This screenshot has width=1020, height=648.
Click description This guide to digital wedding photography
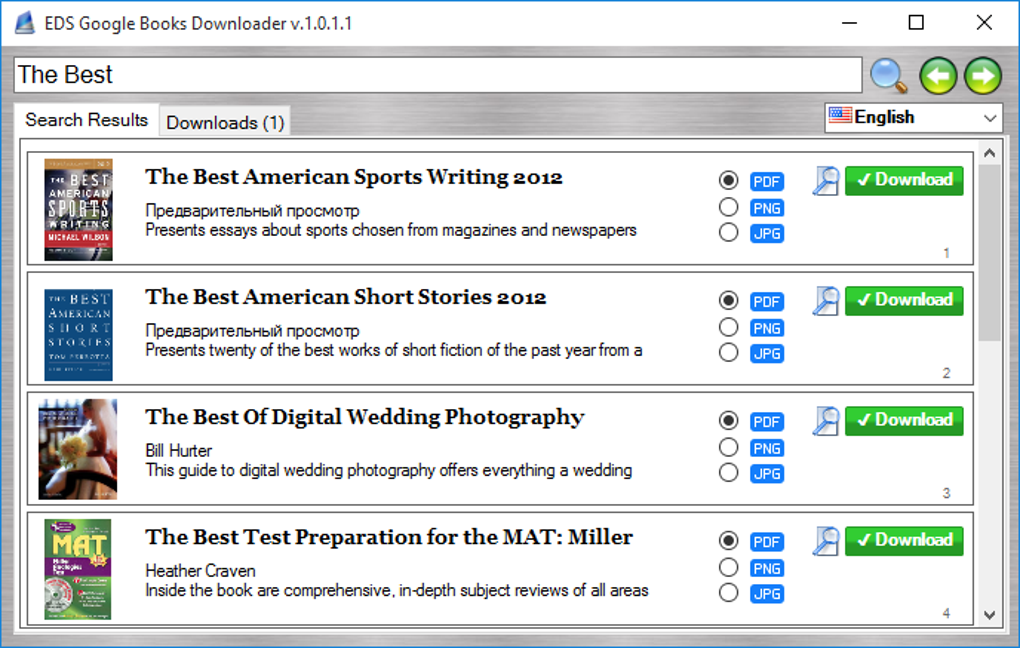(x=388, y=470)
